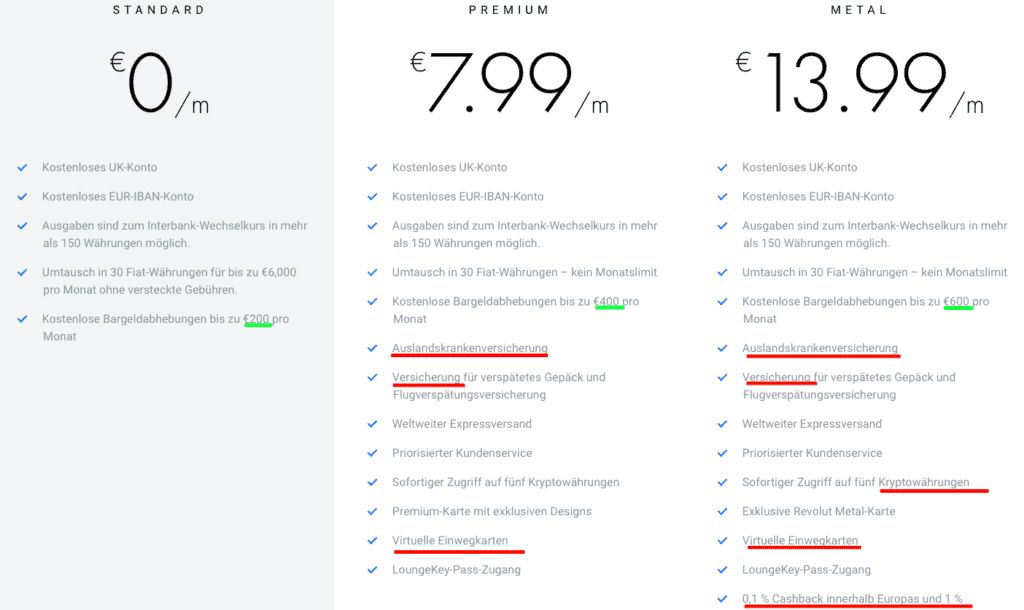1024x610 pixels.
Task: Open Virtuelle Einwegkarten in the Metal column
Action: click(x=800, y=541)
